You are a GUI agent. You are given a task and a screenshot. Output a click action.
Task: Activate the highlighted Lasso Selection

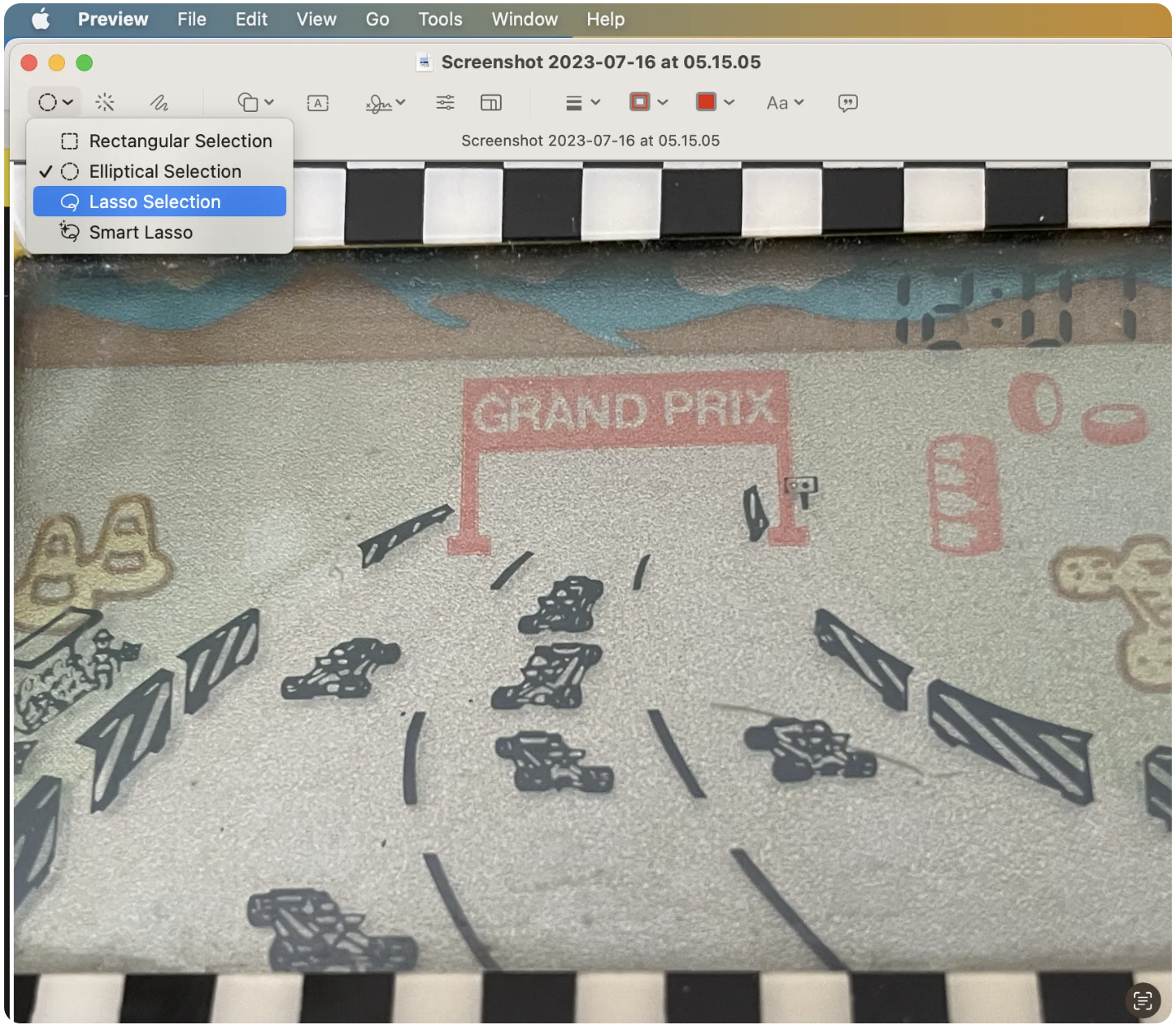click(155, 202)
